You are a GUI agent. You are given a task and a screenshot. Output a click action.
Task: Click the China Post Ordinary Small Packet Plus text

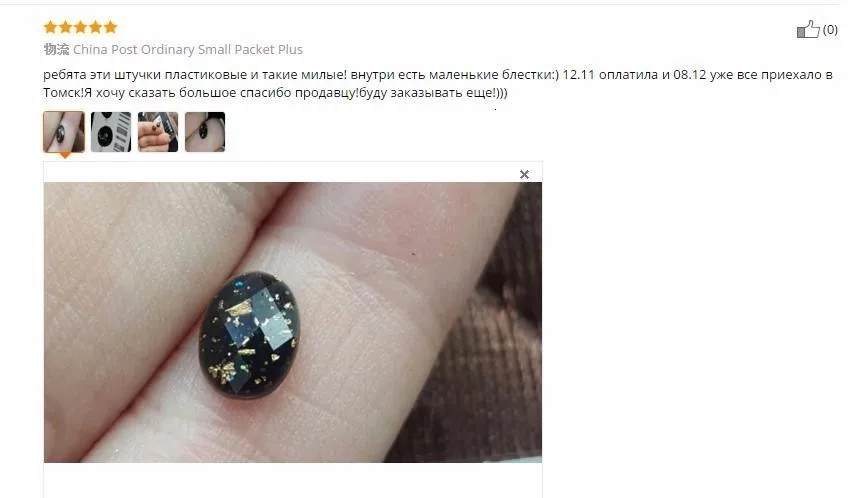pyautogui.click(x=188, y=50)
